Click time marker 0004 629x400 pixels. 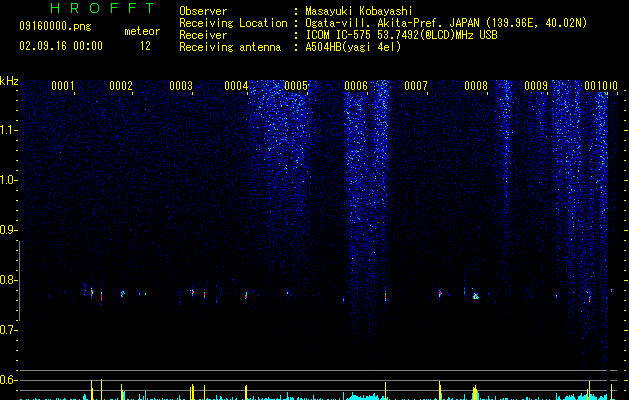pyautogui.click(x=236, y=85)
